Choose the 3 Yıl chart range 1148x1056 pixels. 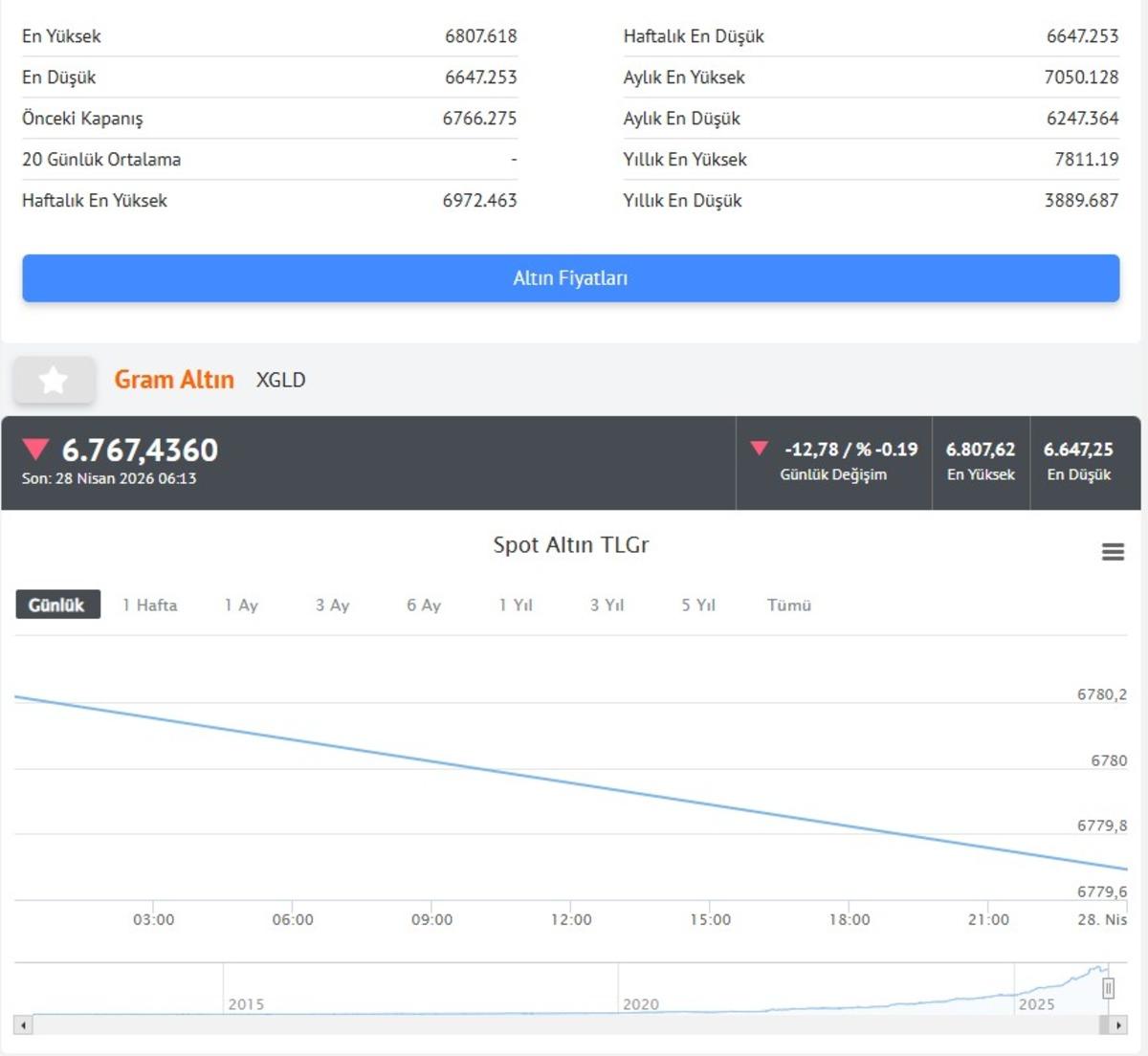607,605
